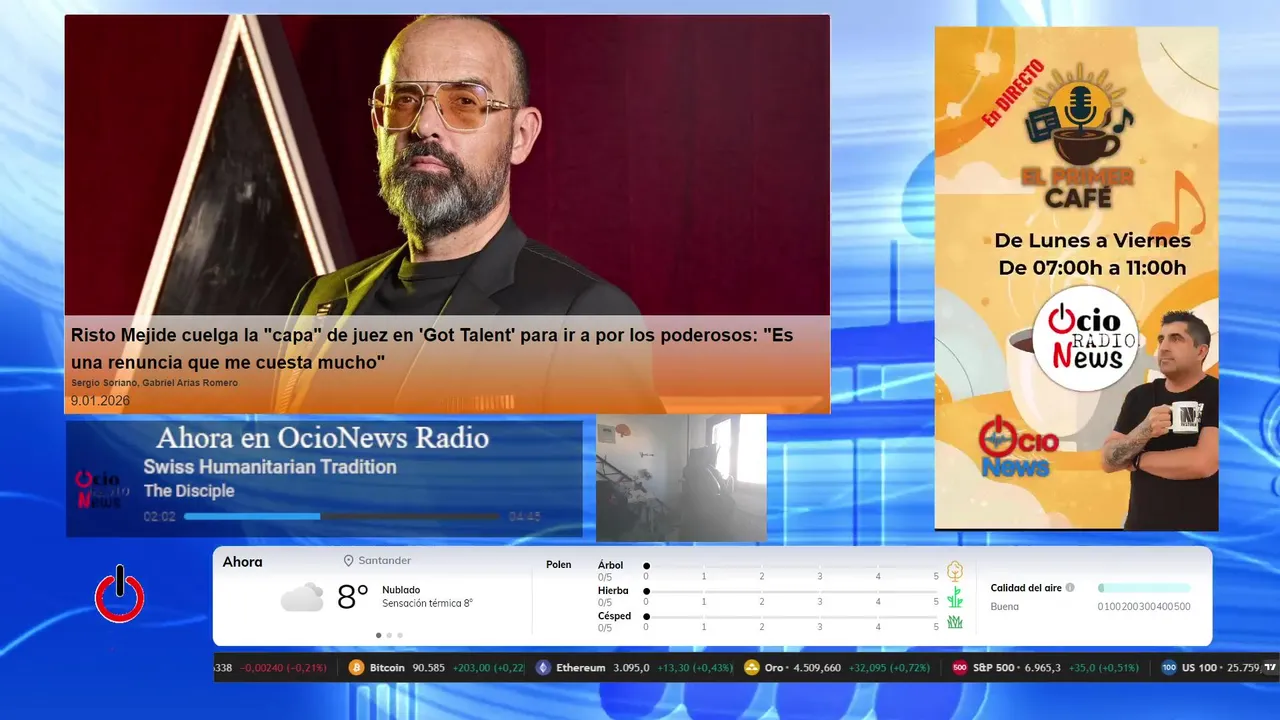Click the artist name The Disciple

[189, 491]
